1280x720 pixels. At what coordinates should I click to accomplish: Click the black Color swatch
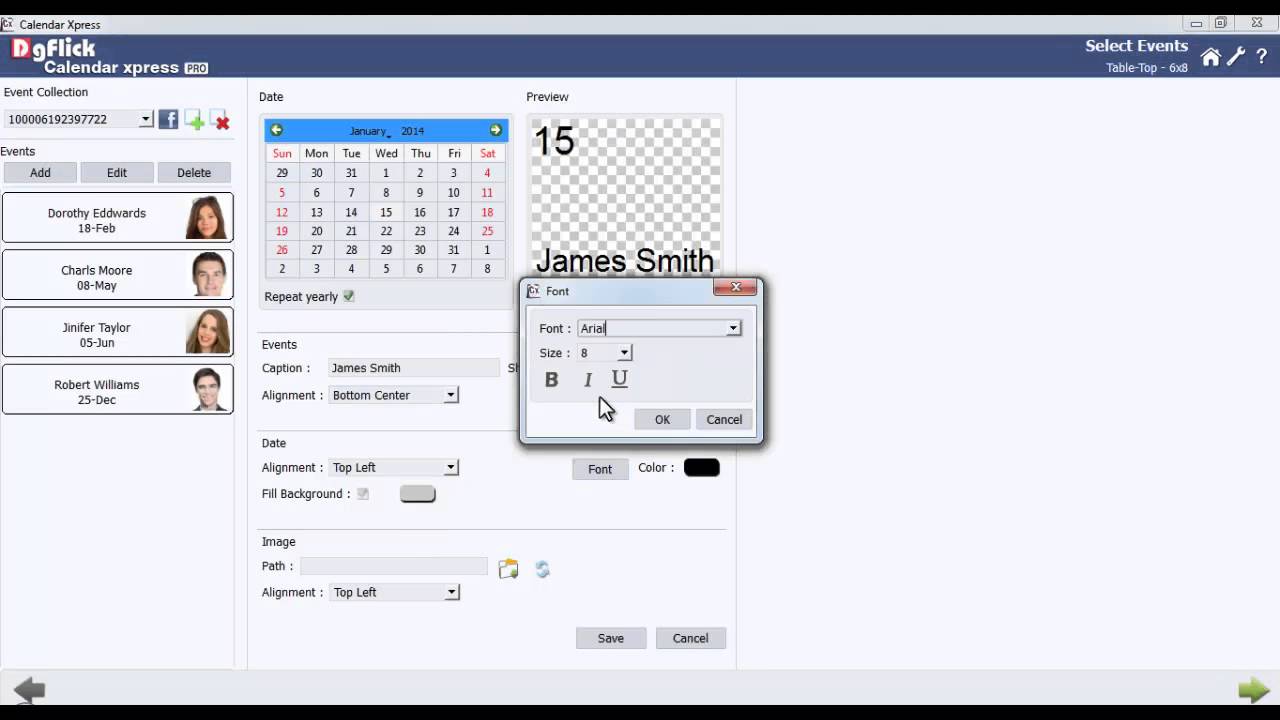702,467
